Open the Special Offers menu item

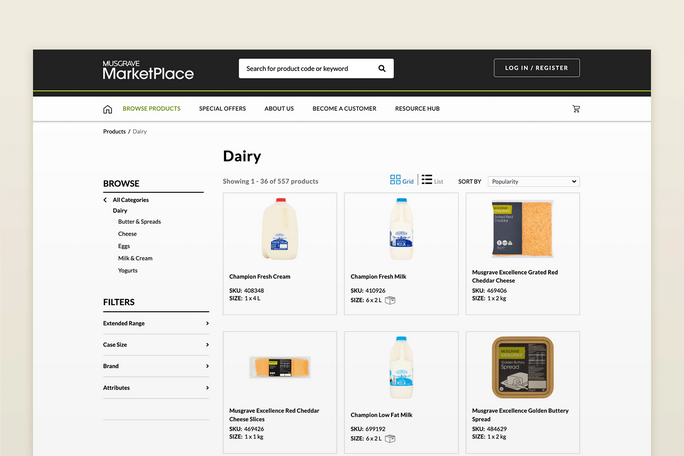point(222,109)
